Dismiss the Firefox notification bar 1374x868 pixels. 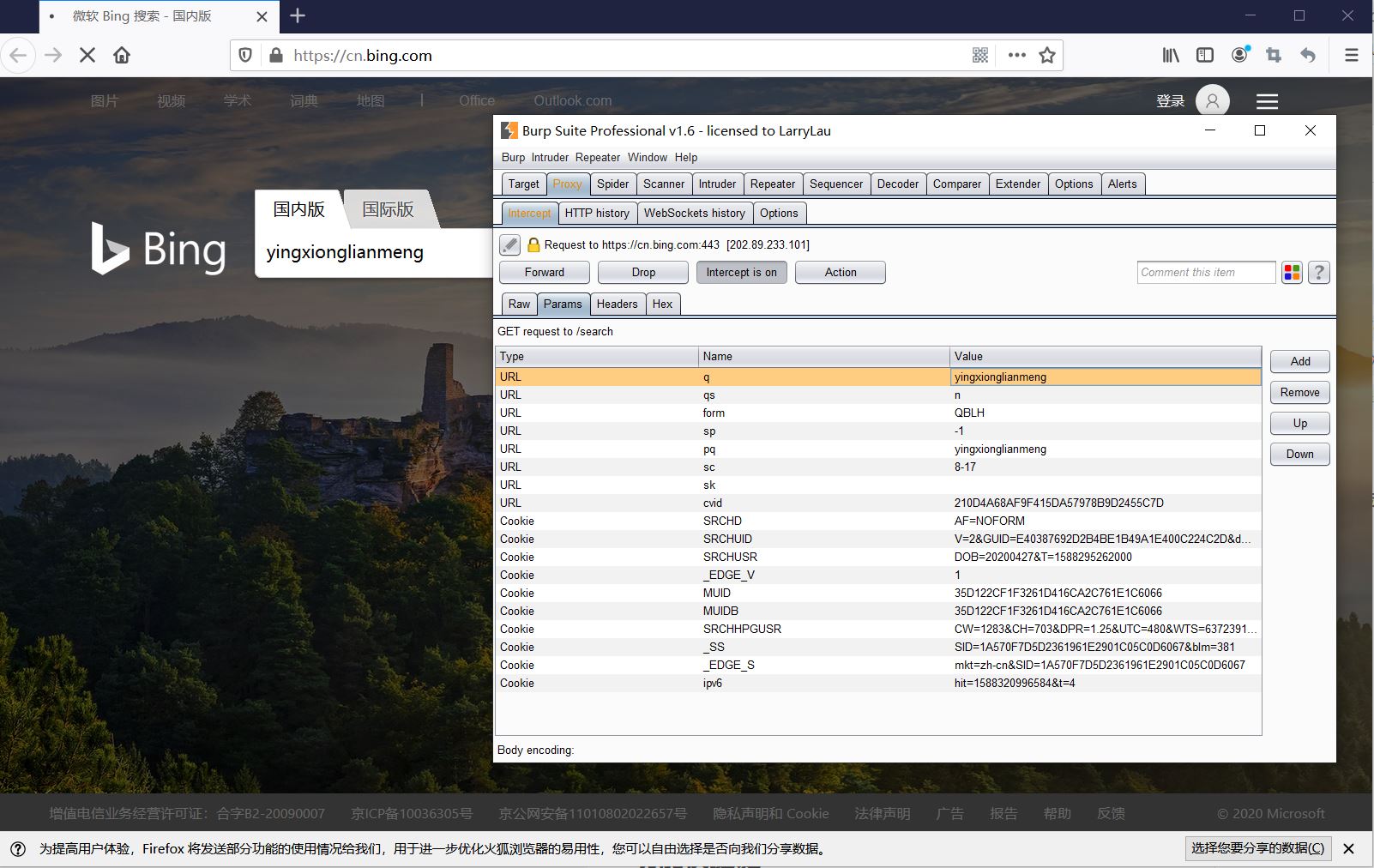1348,848
